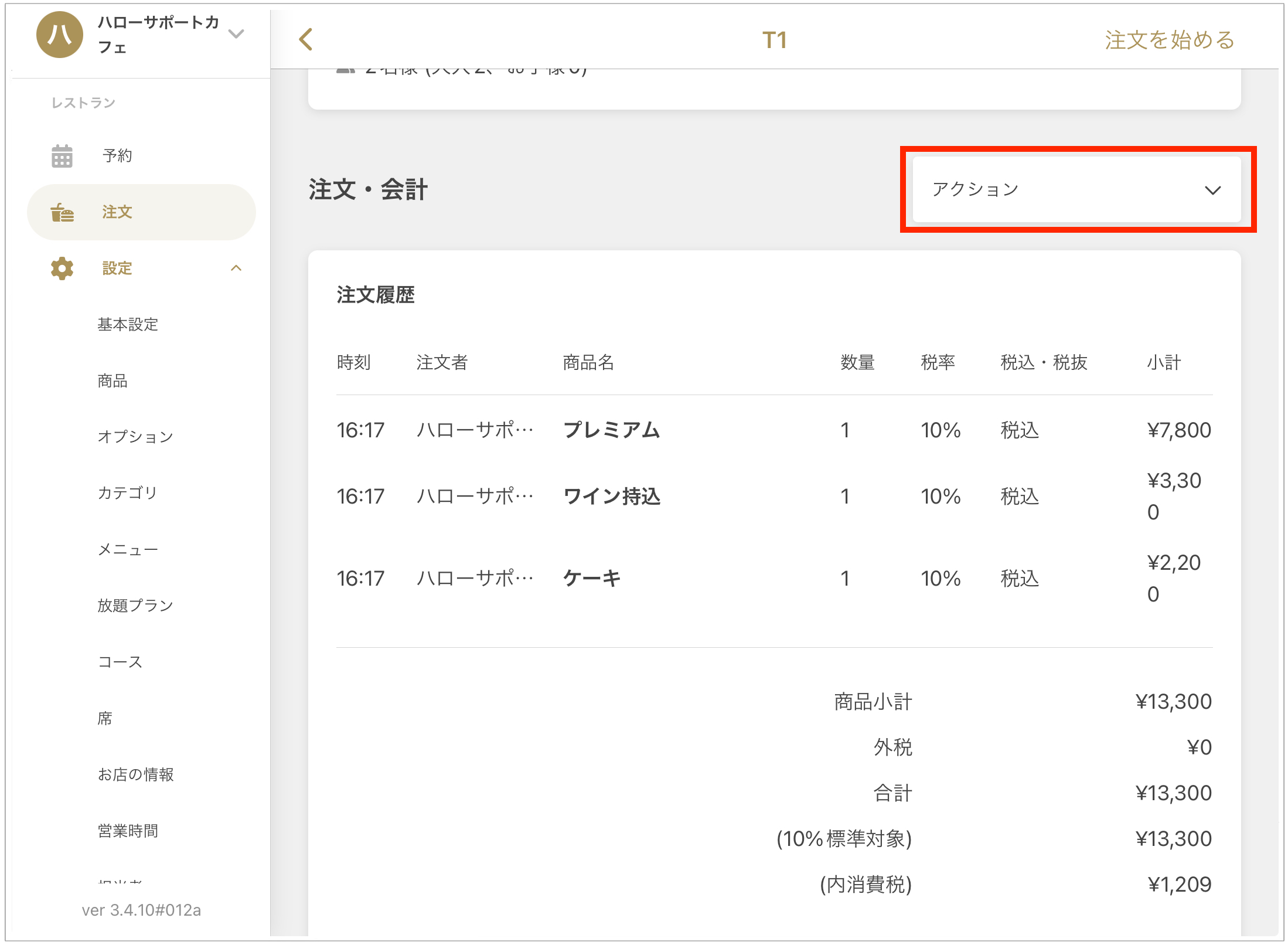This screenshot has height=945, width=1288.
Task: Click the back arrow icon
Action: [306, 40]
